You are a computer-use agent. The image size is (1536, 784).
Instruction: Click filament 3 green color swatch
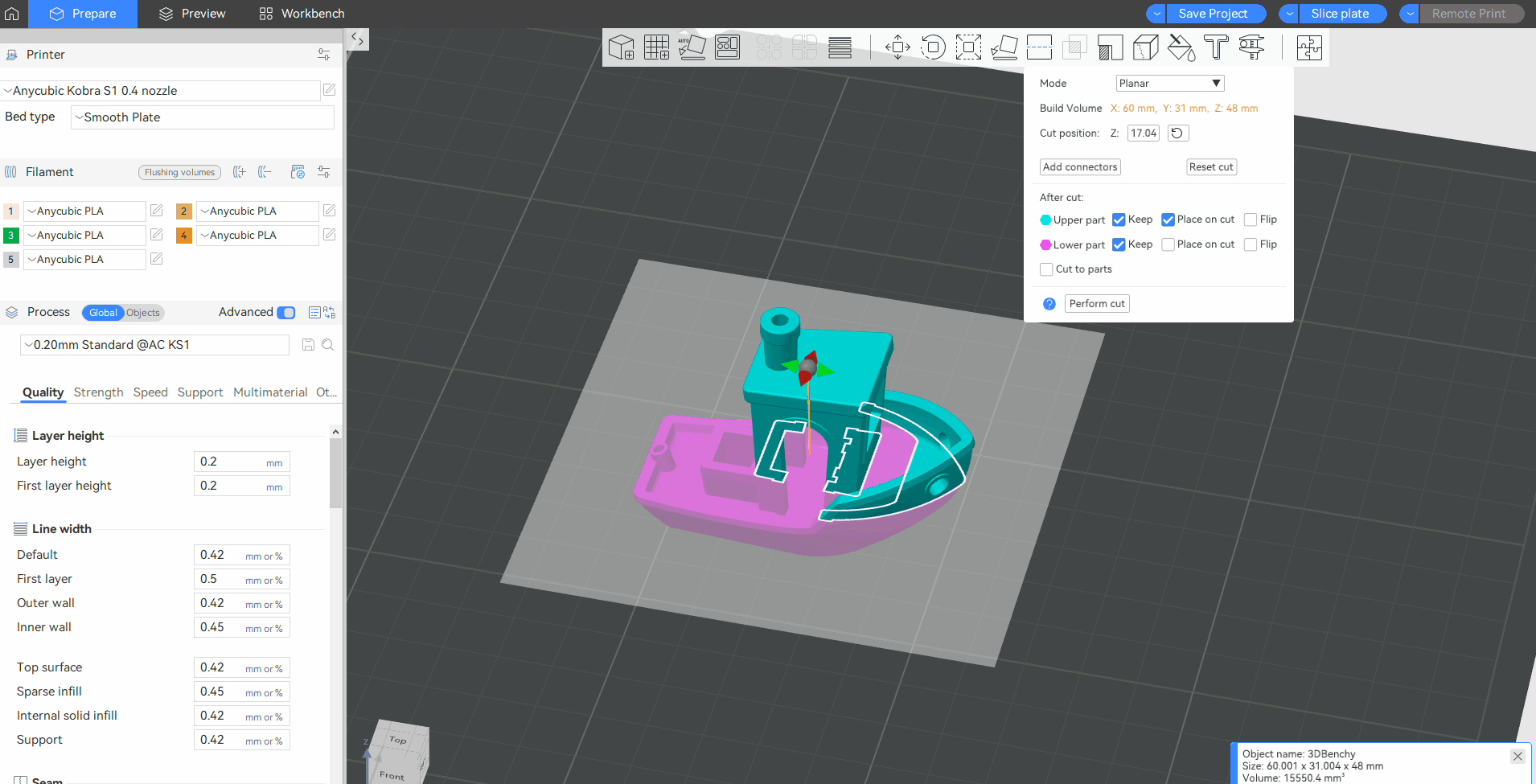(11, 235)
